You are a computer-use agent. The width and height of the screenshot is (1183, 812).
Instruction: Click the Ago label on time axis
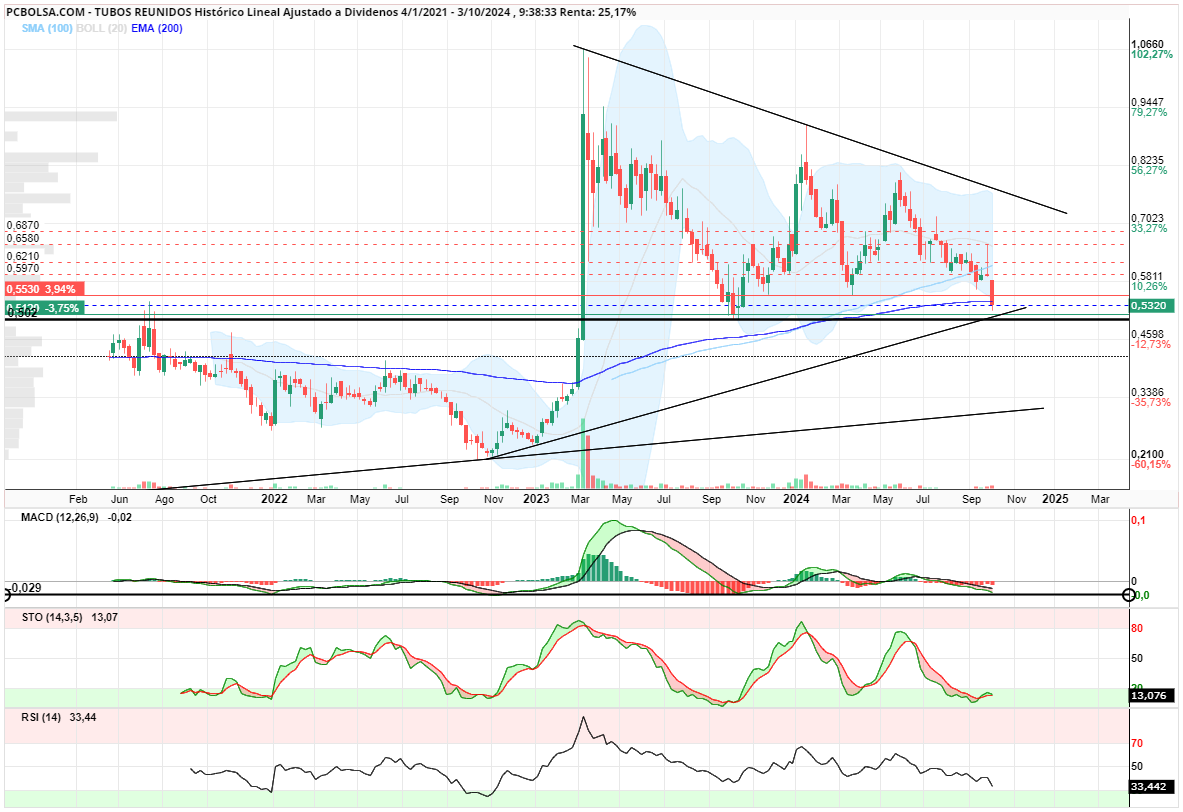click(x=164, y=499)
